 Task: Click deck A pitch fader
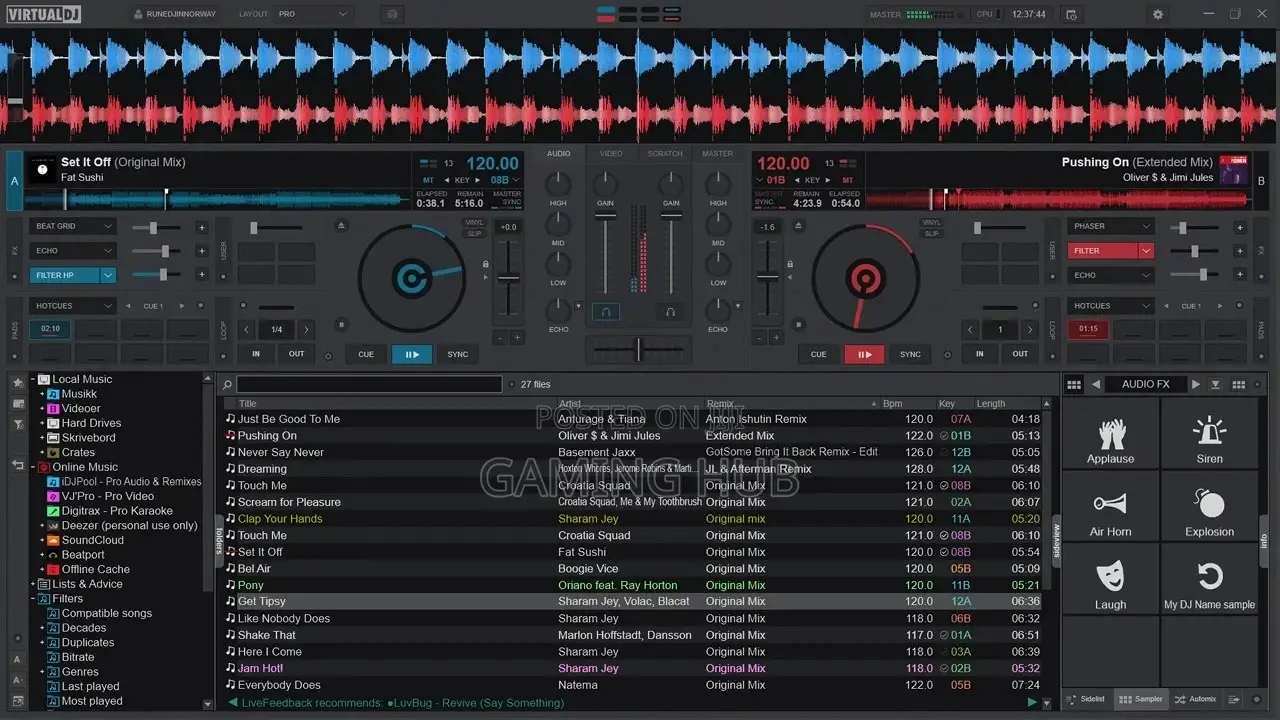point(509,279)
